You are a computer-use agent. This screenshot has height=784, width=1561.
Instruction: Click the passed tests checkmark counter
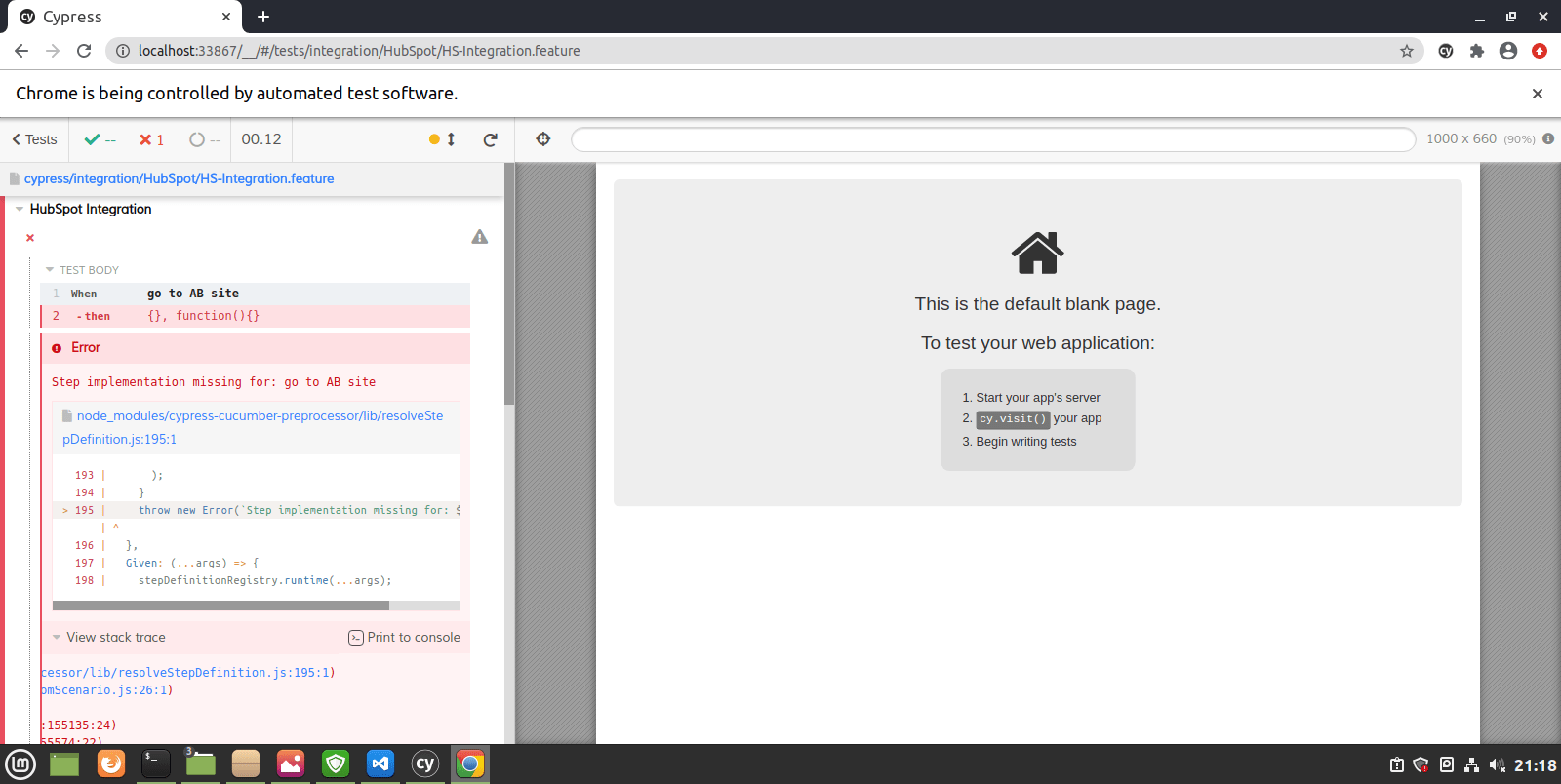[x=100, y=139]
